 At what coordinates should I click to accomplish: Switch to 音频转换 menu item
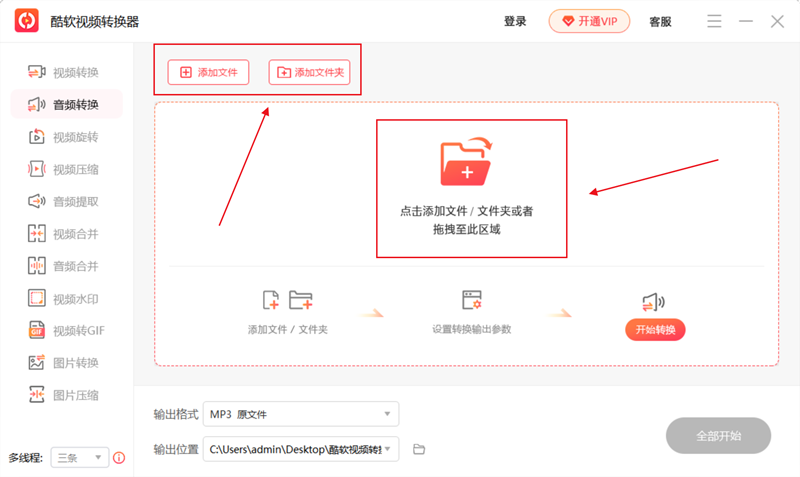(66, 105)
